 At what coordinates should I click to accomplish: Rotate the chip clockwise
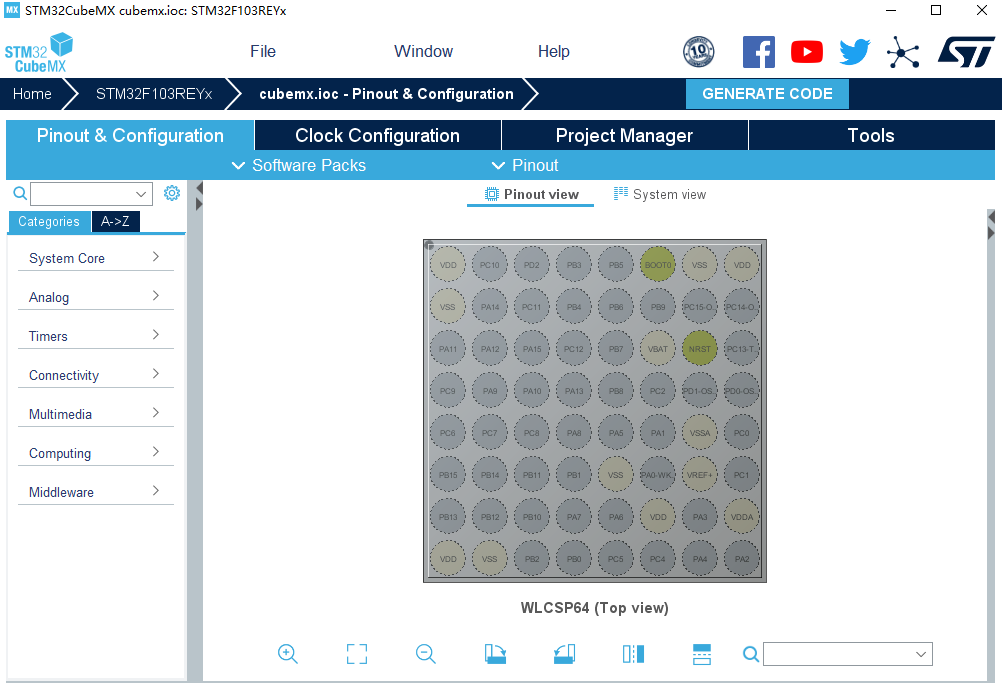[x=495, y=654]
